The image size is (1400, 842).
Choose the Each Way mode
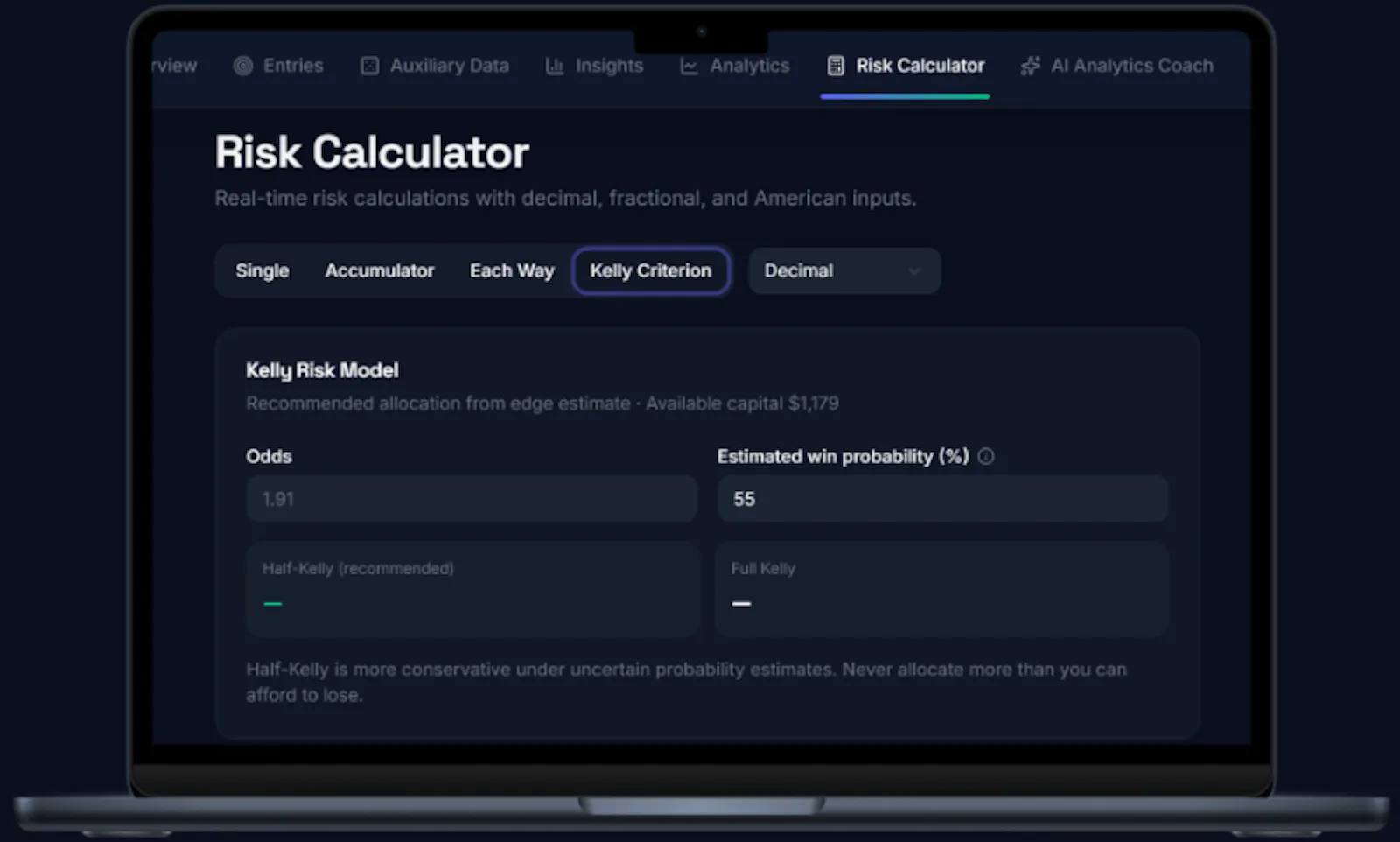512,271
